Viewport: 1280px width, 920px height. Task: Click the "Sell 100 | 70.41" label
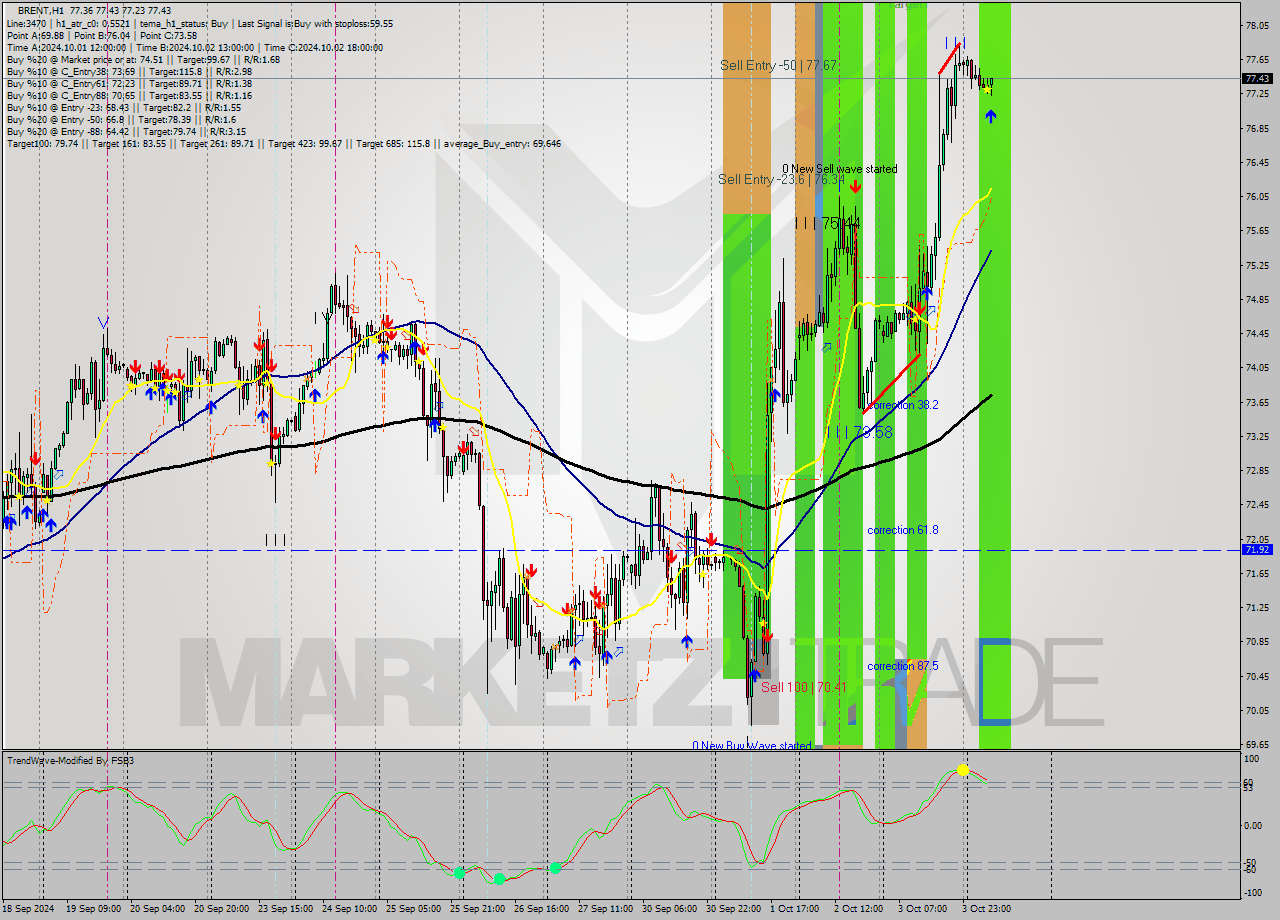pyautogui.click(x=804, y=687)
